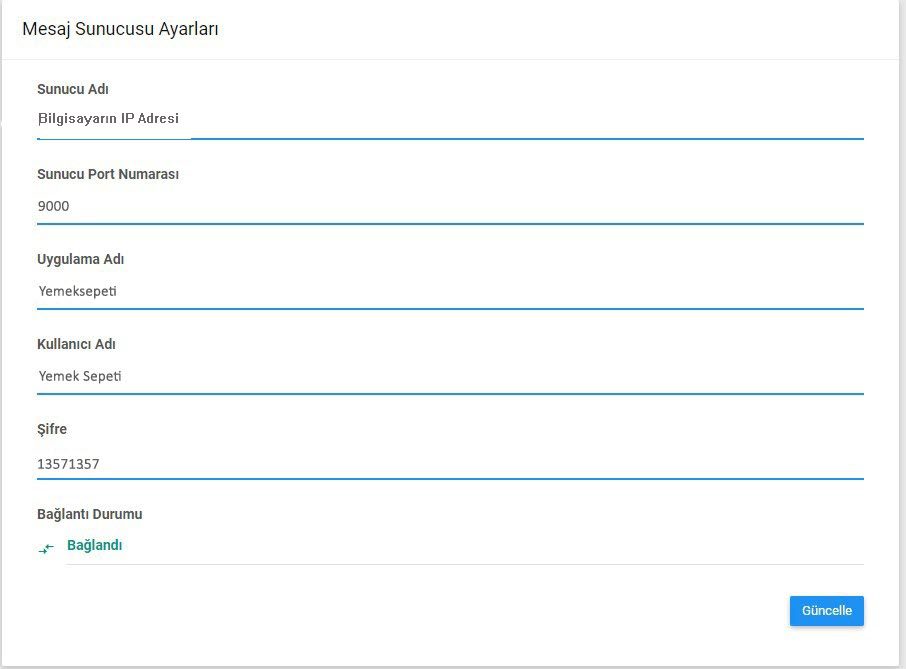Viewport: 906px width, 669px height.
Task: Focus the Şifre field showing 13571357
Action: pyautogui.click(x=450, y=464)
